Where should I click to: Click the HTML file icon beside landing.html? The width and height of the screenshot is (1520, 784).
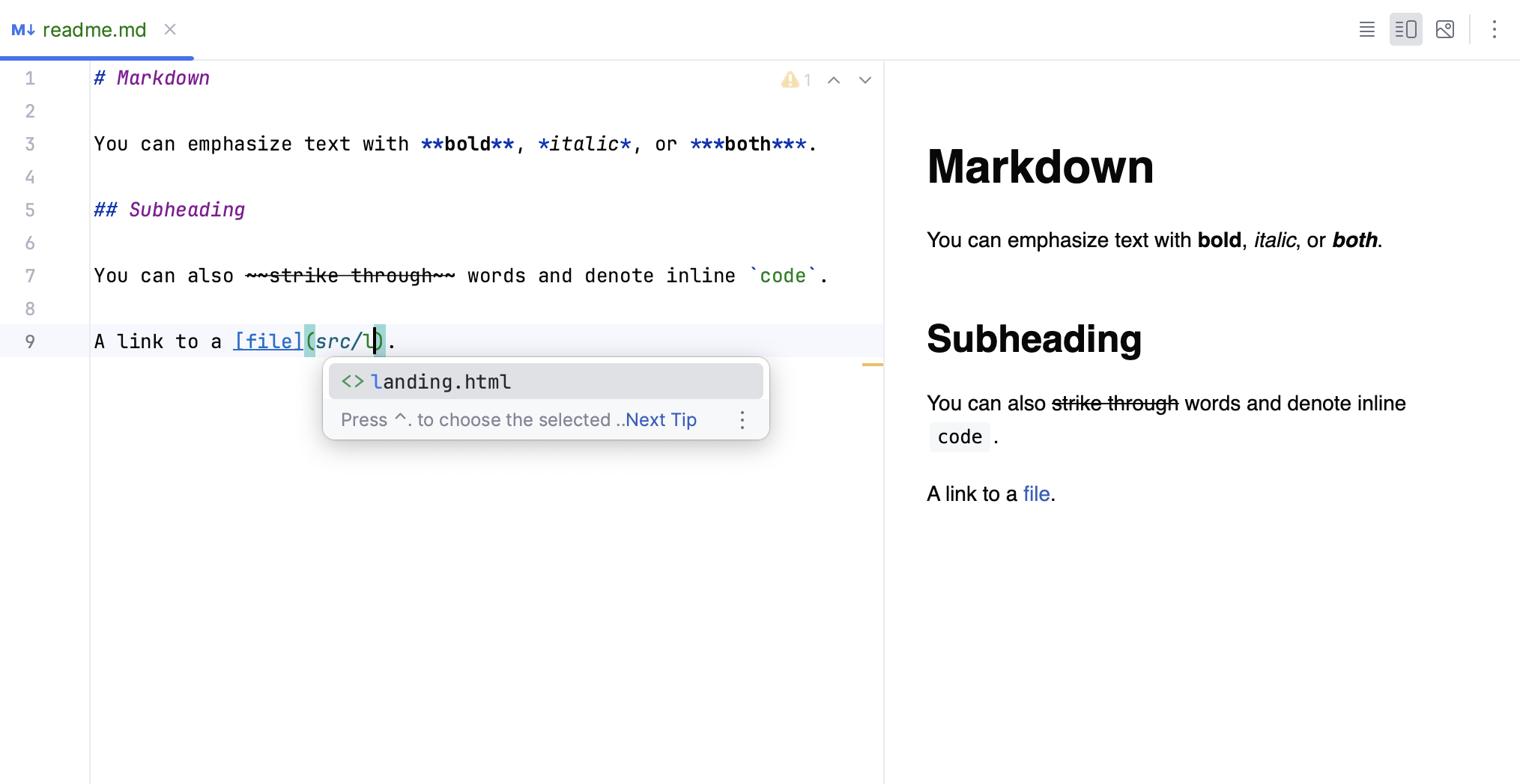pos(351,381)
